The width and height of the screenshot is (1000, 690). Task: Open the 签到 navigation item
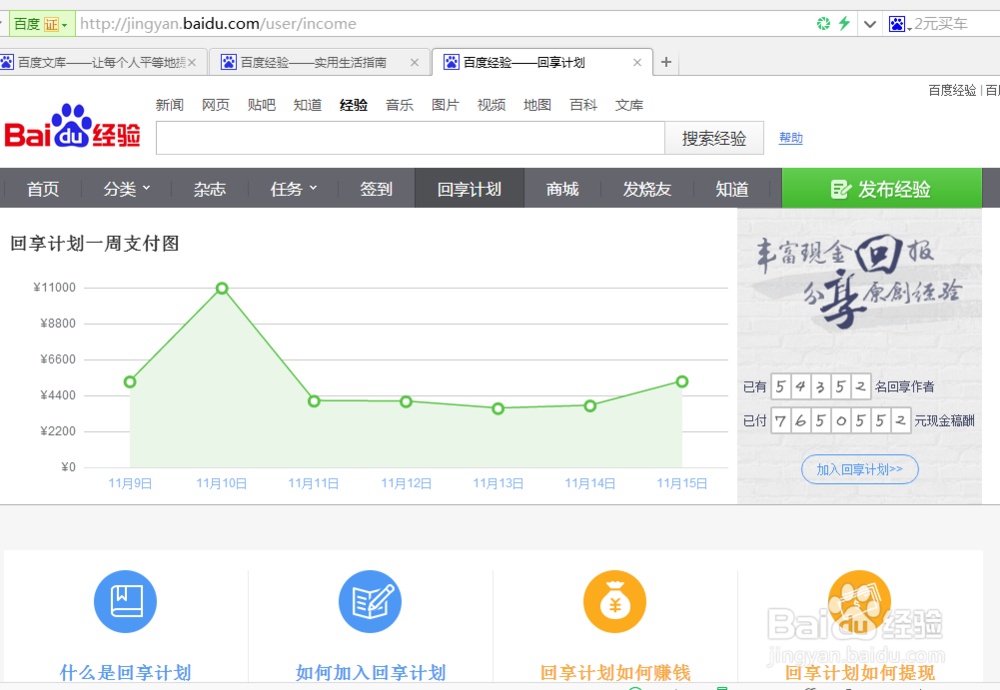coord(376,189)
